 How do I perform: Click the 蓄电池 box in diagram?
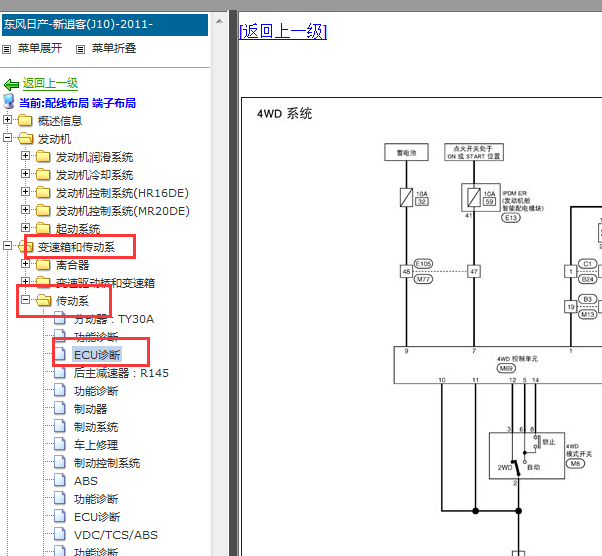406,152
